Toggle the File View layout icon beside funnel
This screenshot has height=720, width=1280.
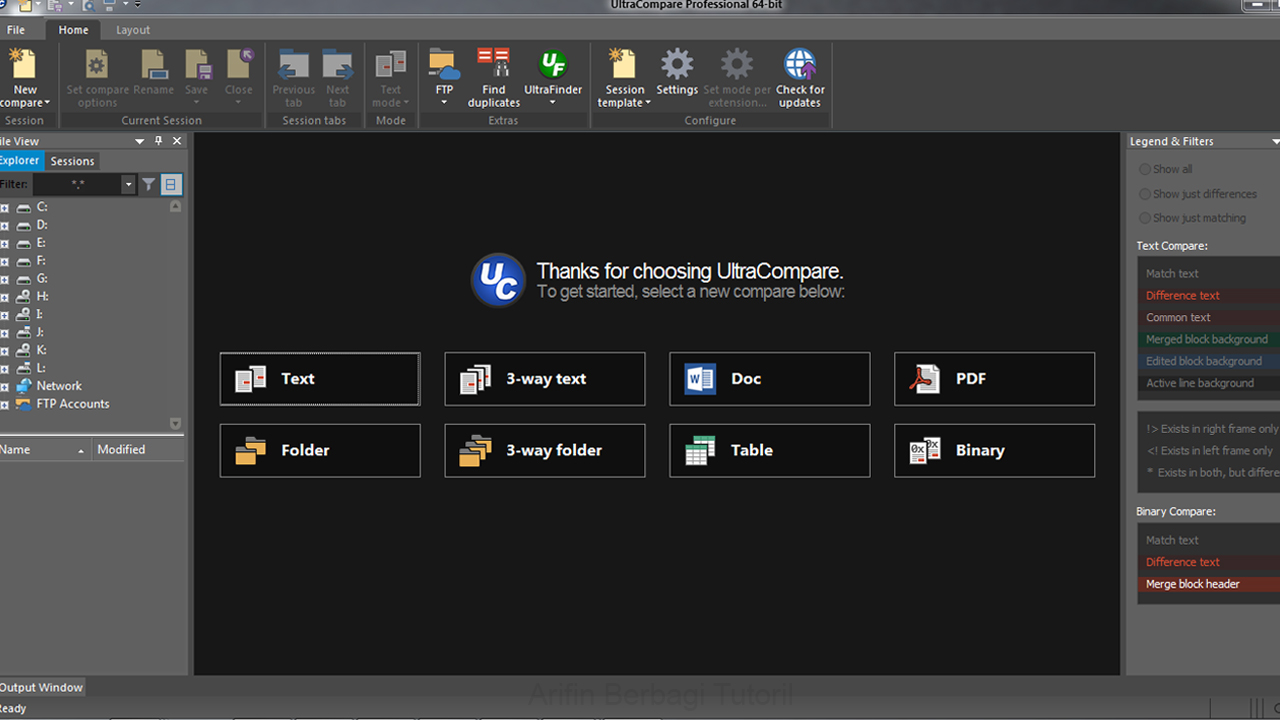(171, 184)
